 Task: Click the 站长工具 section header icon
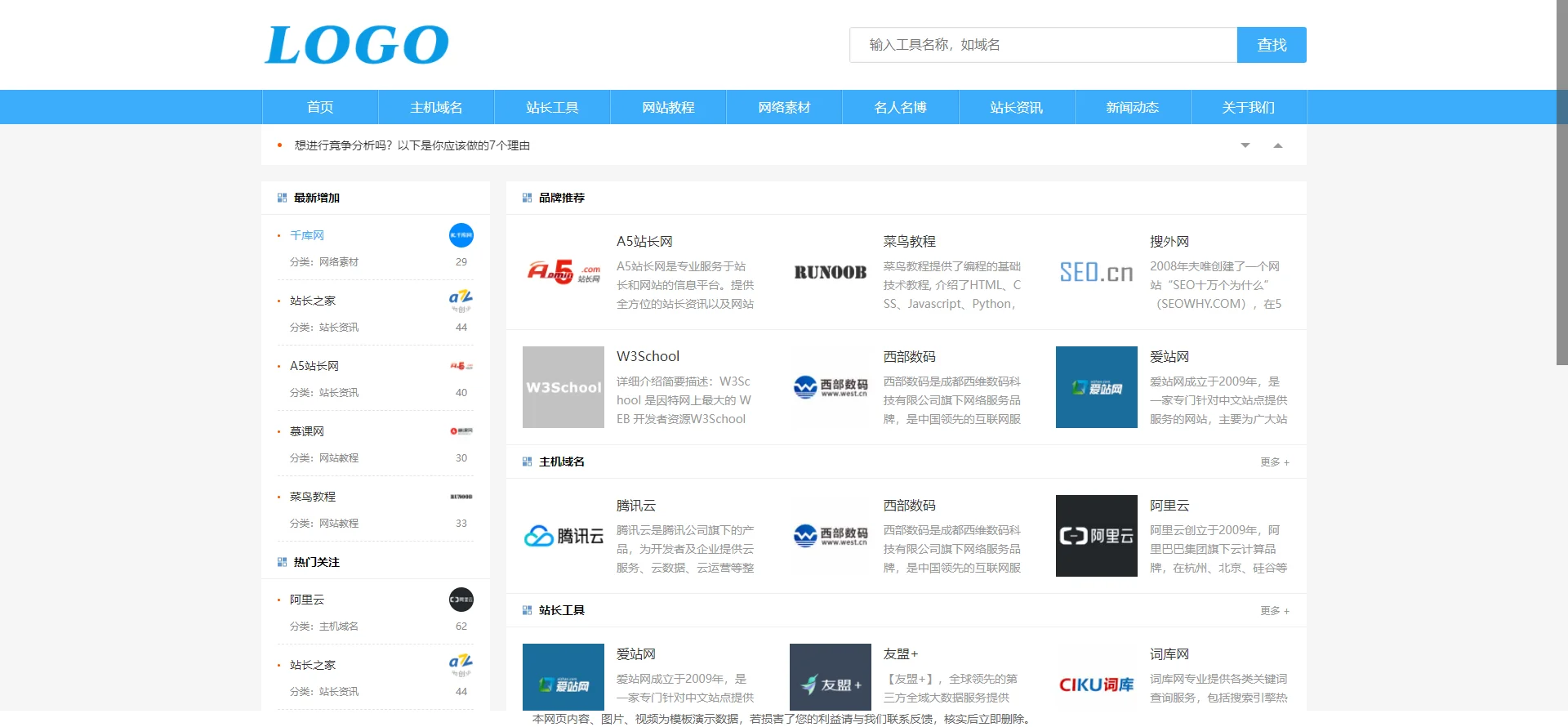[527, 610]
